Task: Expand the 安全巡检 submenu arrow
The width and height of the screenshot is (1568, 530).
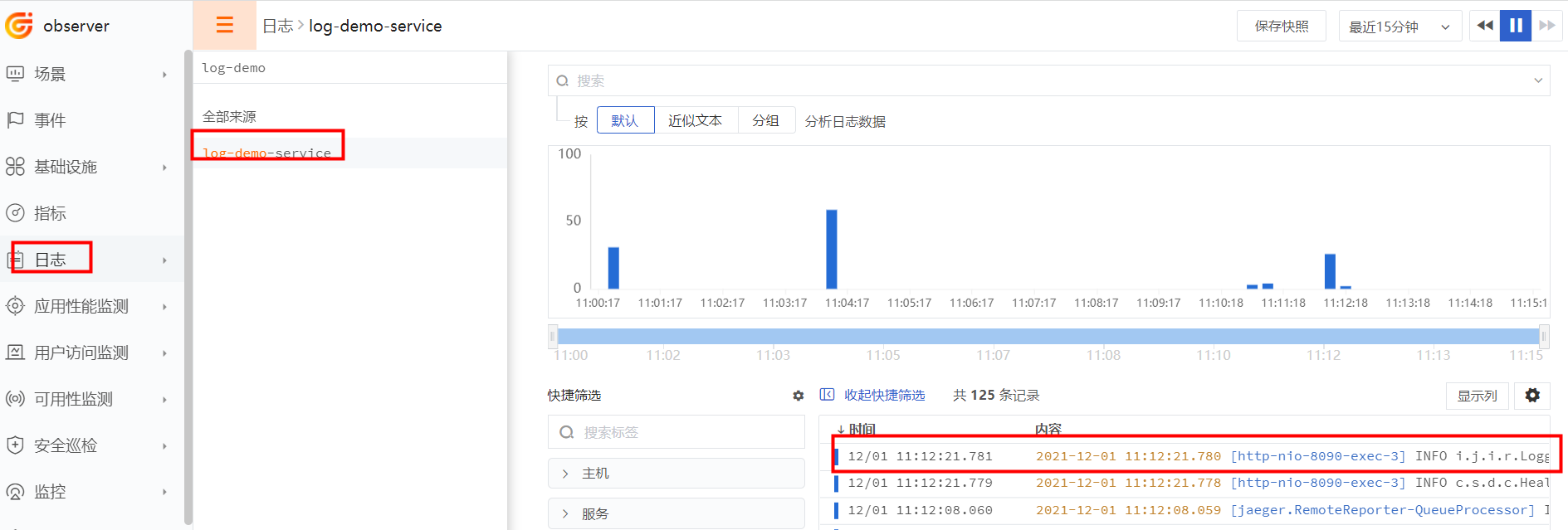Action: [x=164, y=446]
